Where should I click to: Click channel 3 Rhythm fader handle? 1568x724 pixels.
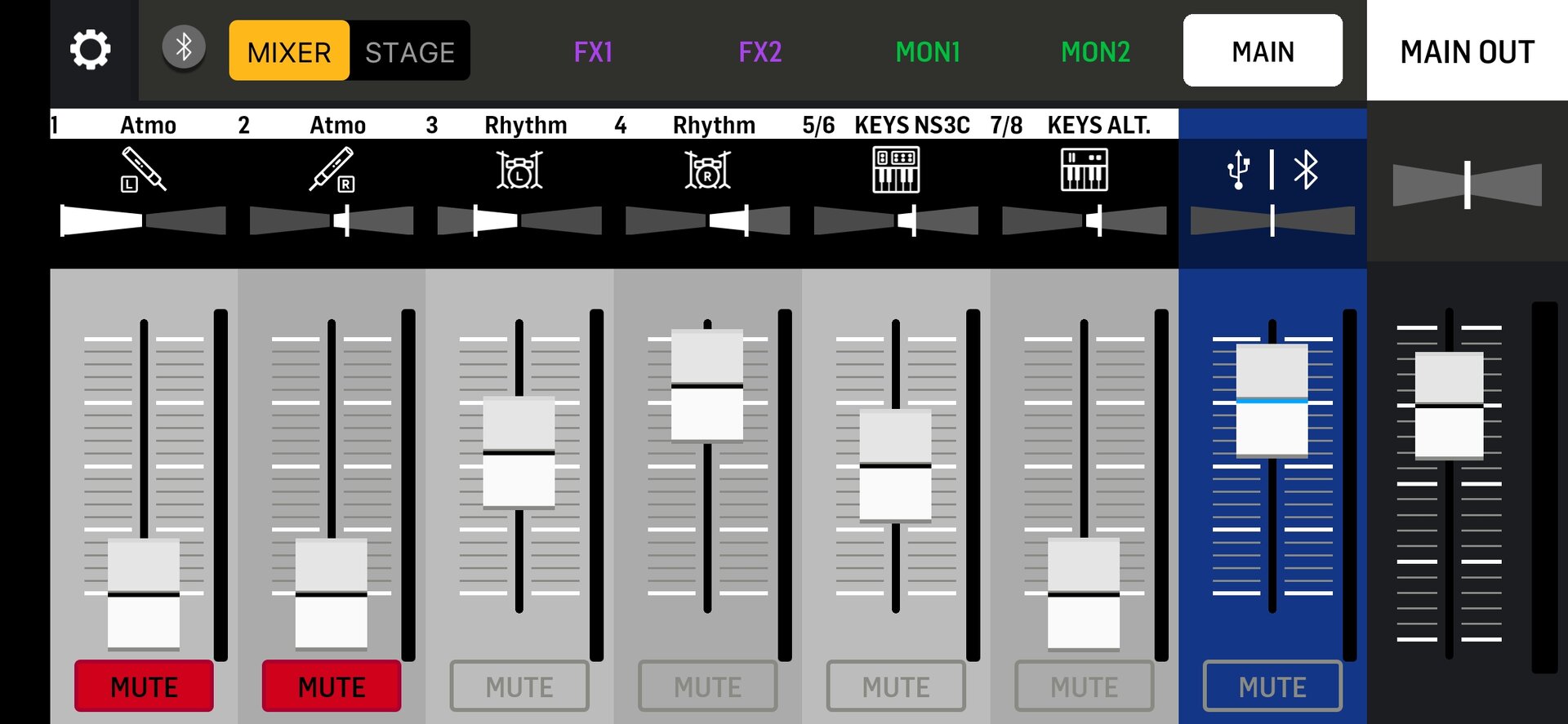[x=519, y=452]
